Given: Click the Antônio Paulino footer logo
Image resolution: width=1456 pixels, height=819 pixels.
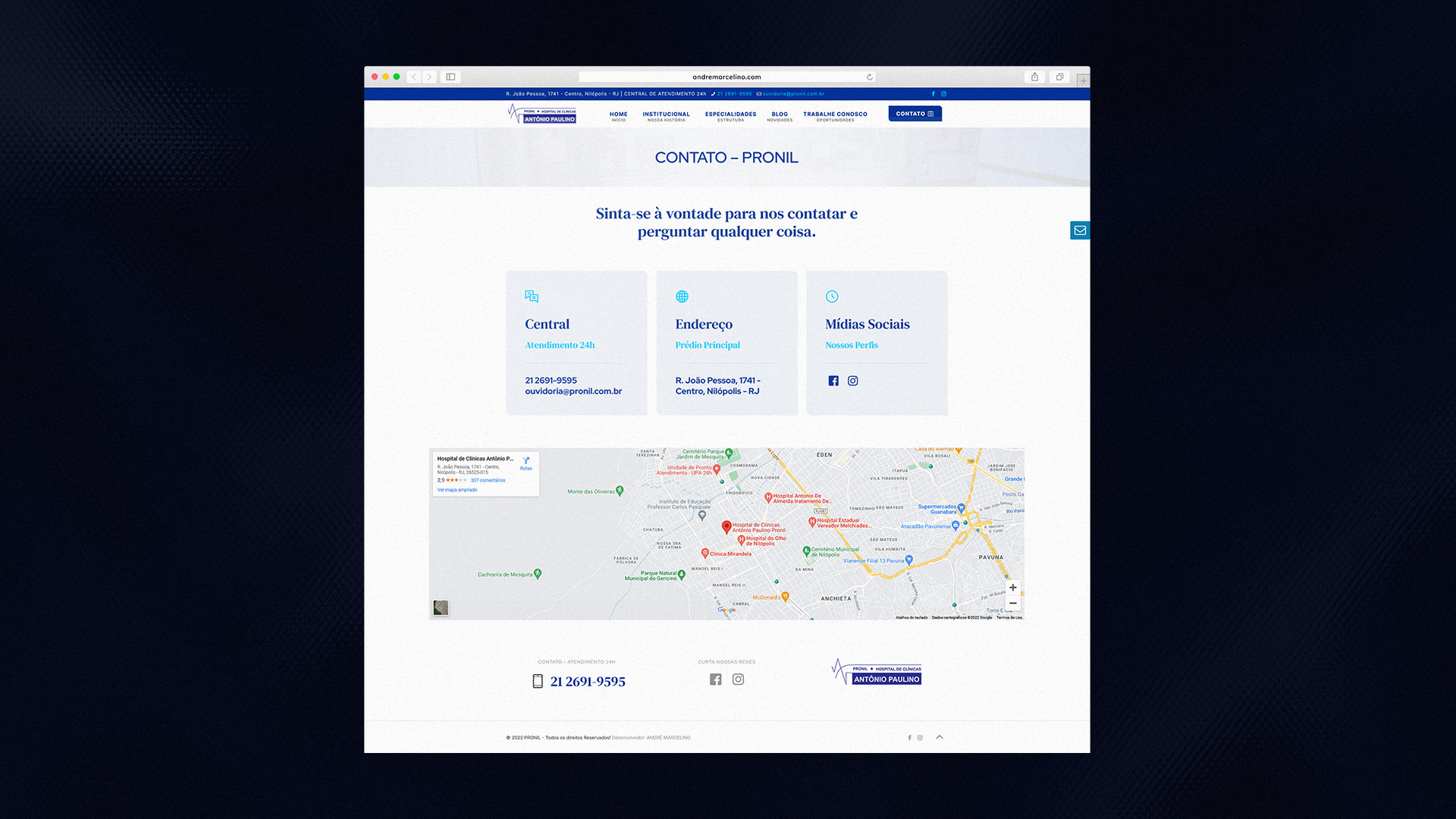Looking at the screenshot, I should pyautogui.click(x=877, y=672).
